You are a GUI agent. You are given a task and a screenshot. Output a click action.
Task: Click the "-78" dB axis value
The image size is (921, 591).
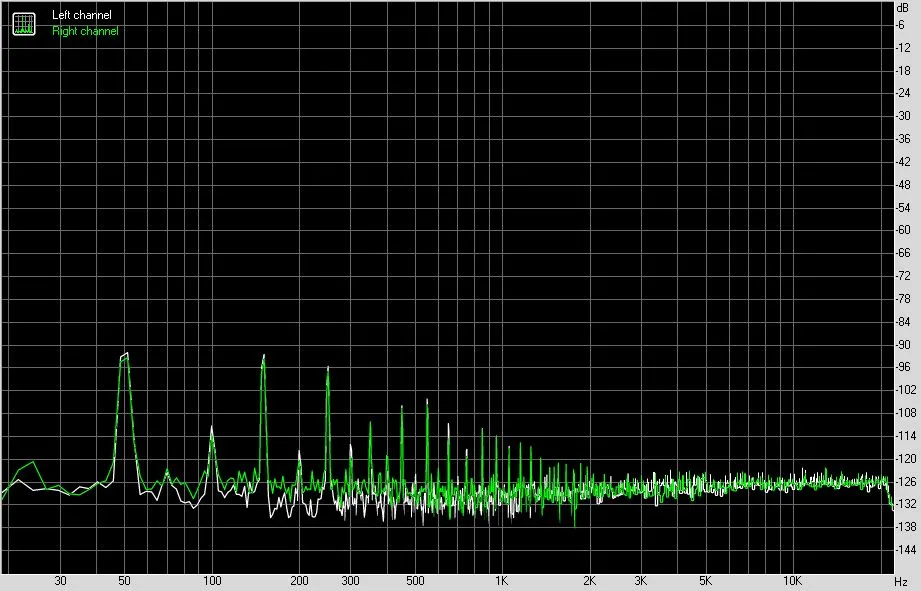pyautogui.click(x=902, y=298)
